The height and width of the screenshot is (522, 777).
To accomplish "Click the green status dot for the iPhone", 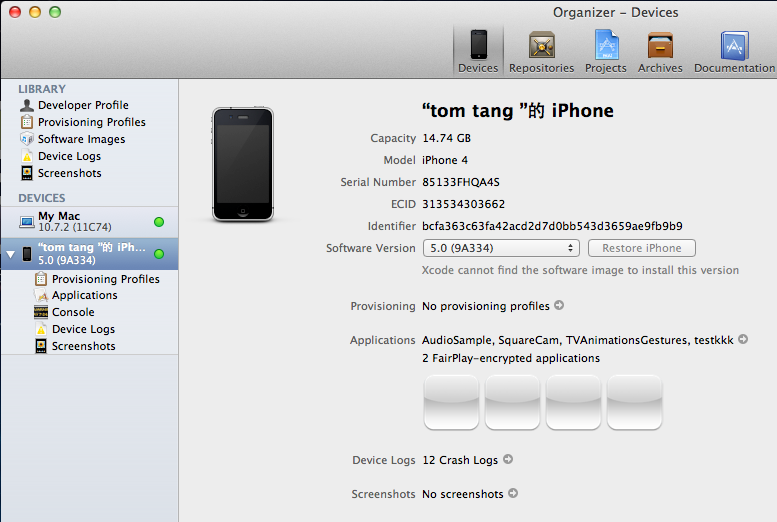I will click(x=159, y=254).
